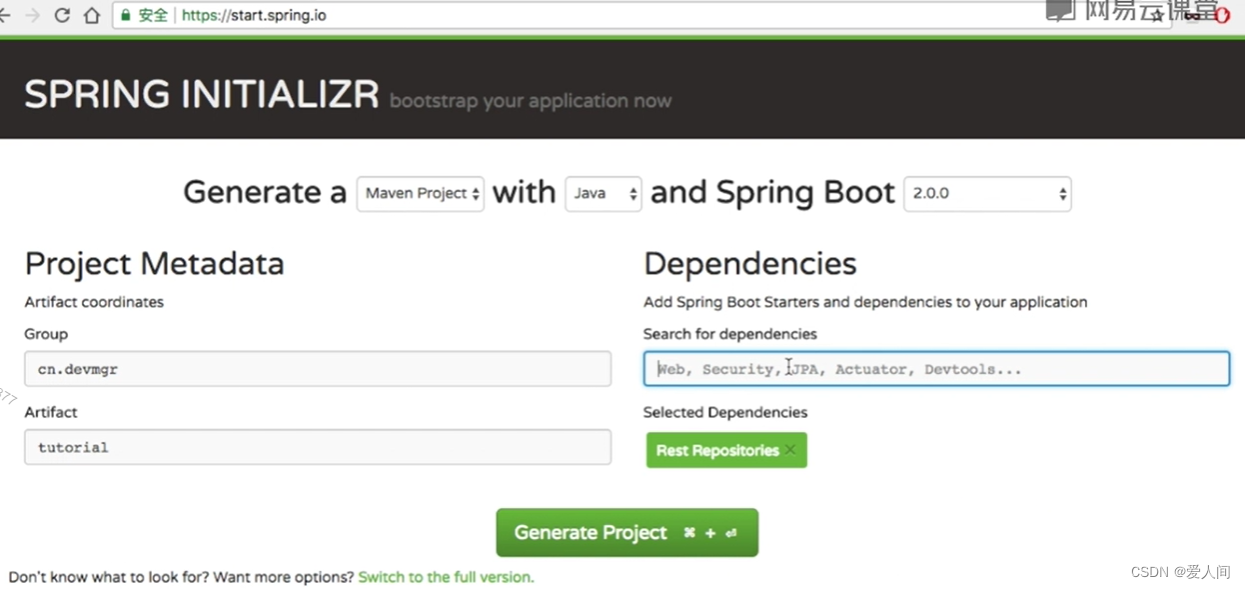Select the Artifact field containing tutorial
The height and width of the screenshot is (589, 1245).
coord(317,447)
